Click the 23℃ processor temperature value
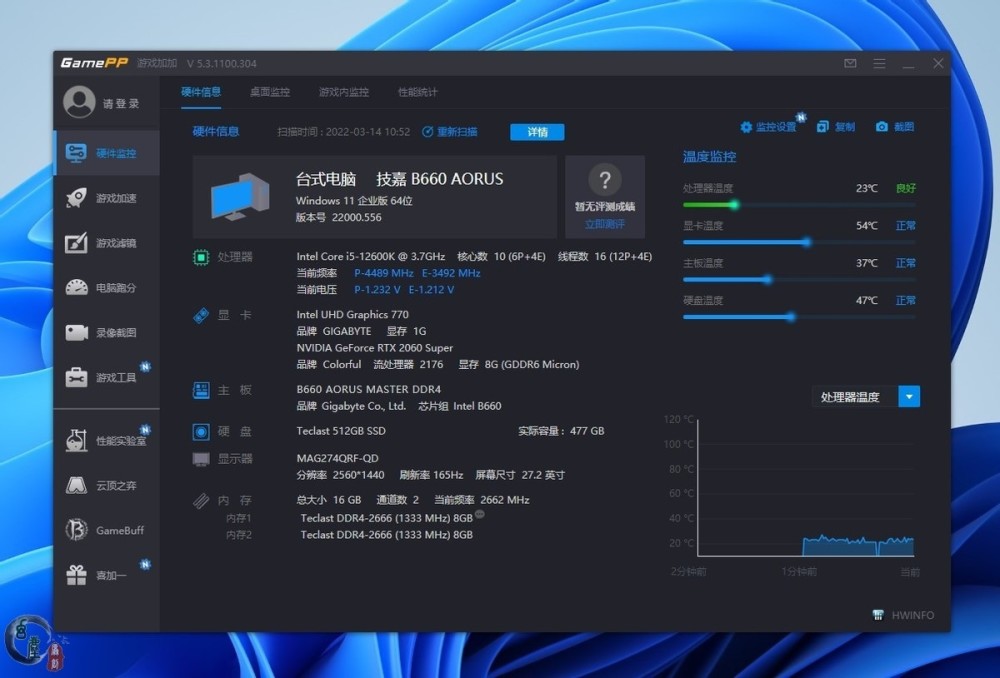1000x678 pixels. coord(866,188)
